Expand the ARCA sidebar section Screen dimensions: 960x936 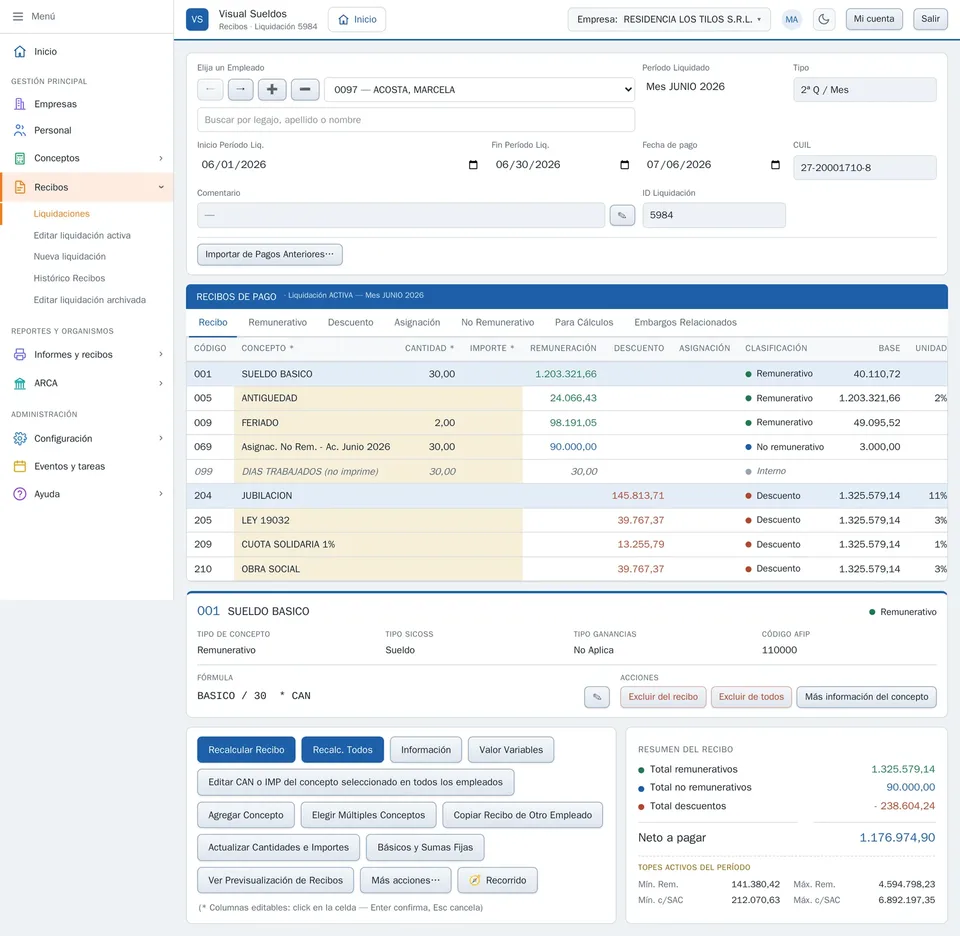(87, 383)
